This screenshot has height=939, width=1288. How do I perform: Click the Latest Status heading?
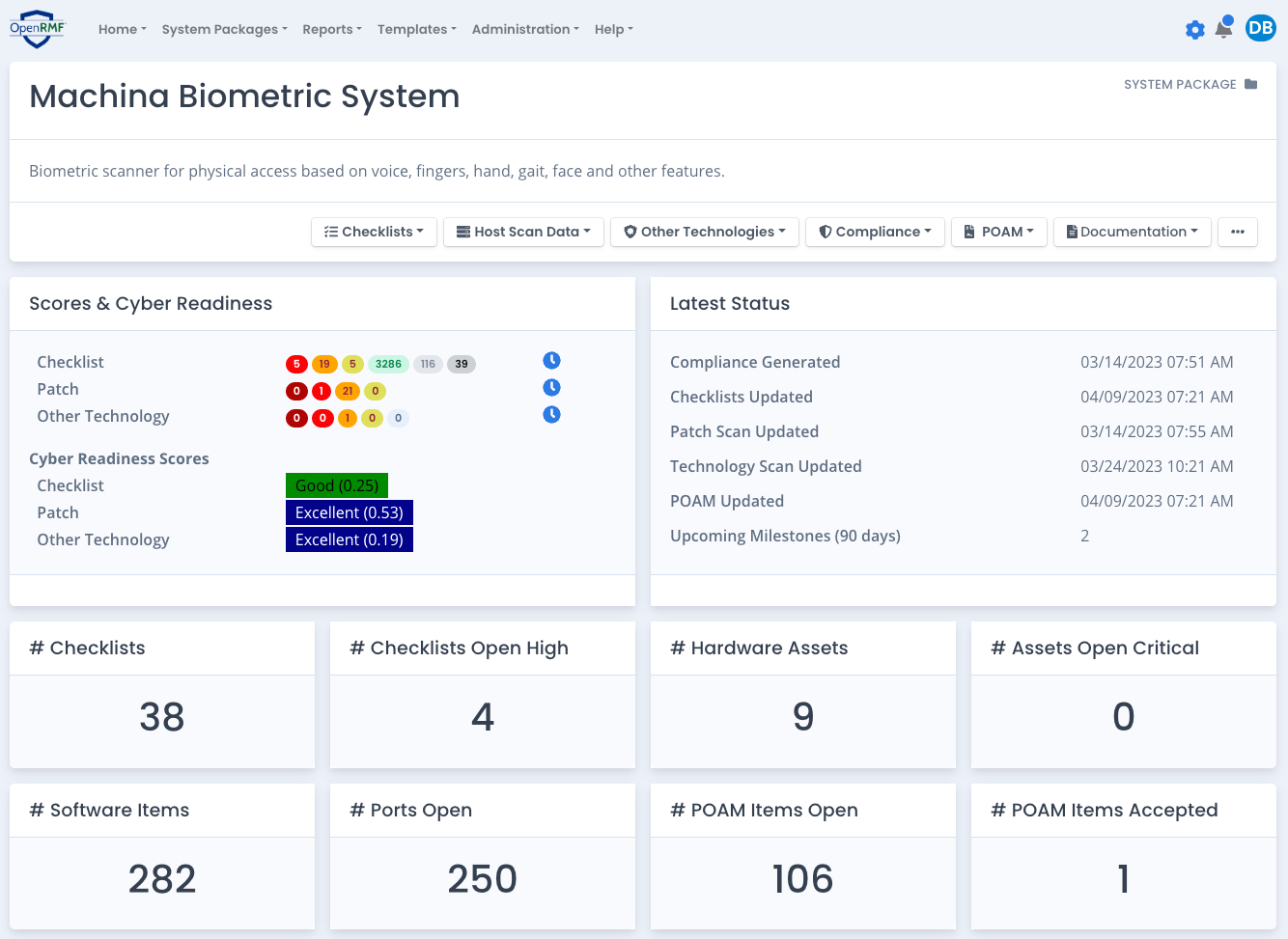[730, 303]
